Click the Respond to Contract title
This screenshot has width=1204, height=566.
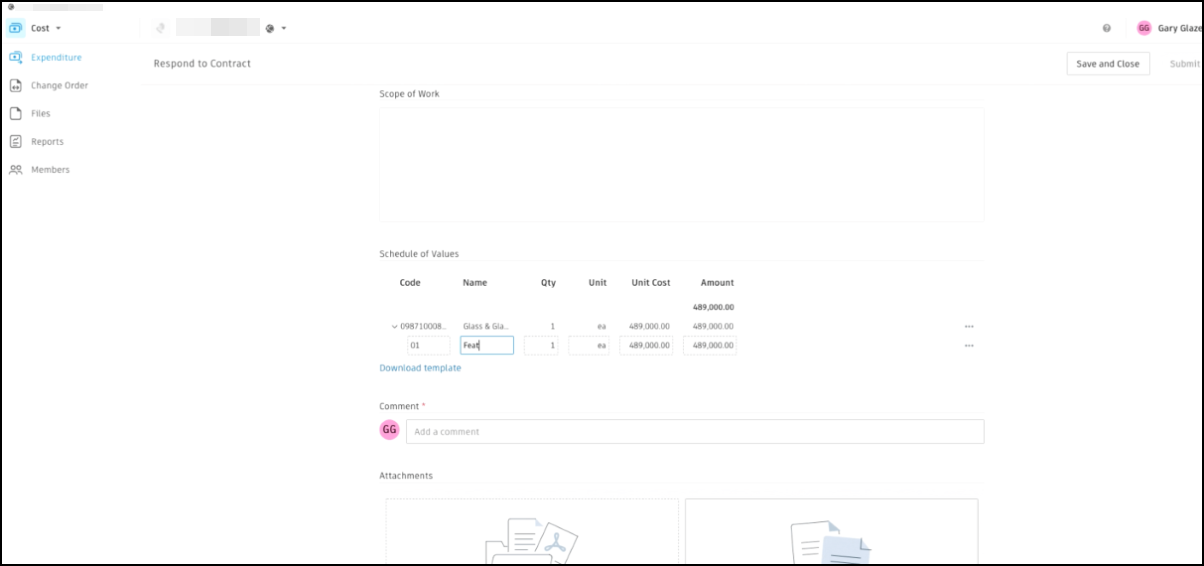pos(202,63)
